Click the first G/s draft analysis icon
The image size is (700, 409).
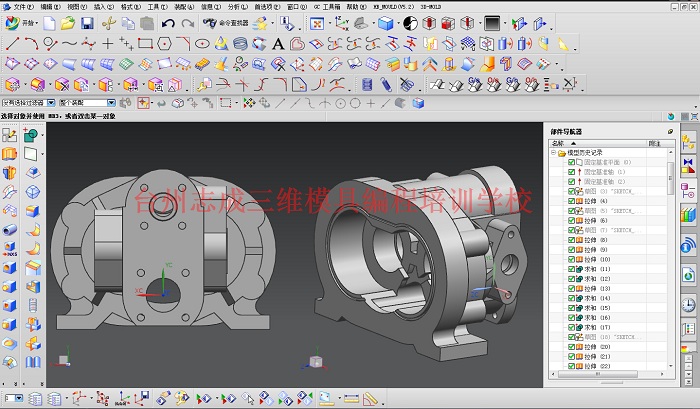[x=475, y=84]
